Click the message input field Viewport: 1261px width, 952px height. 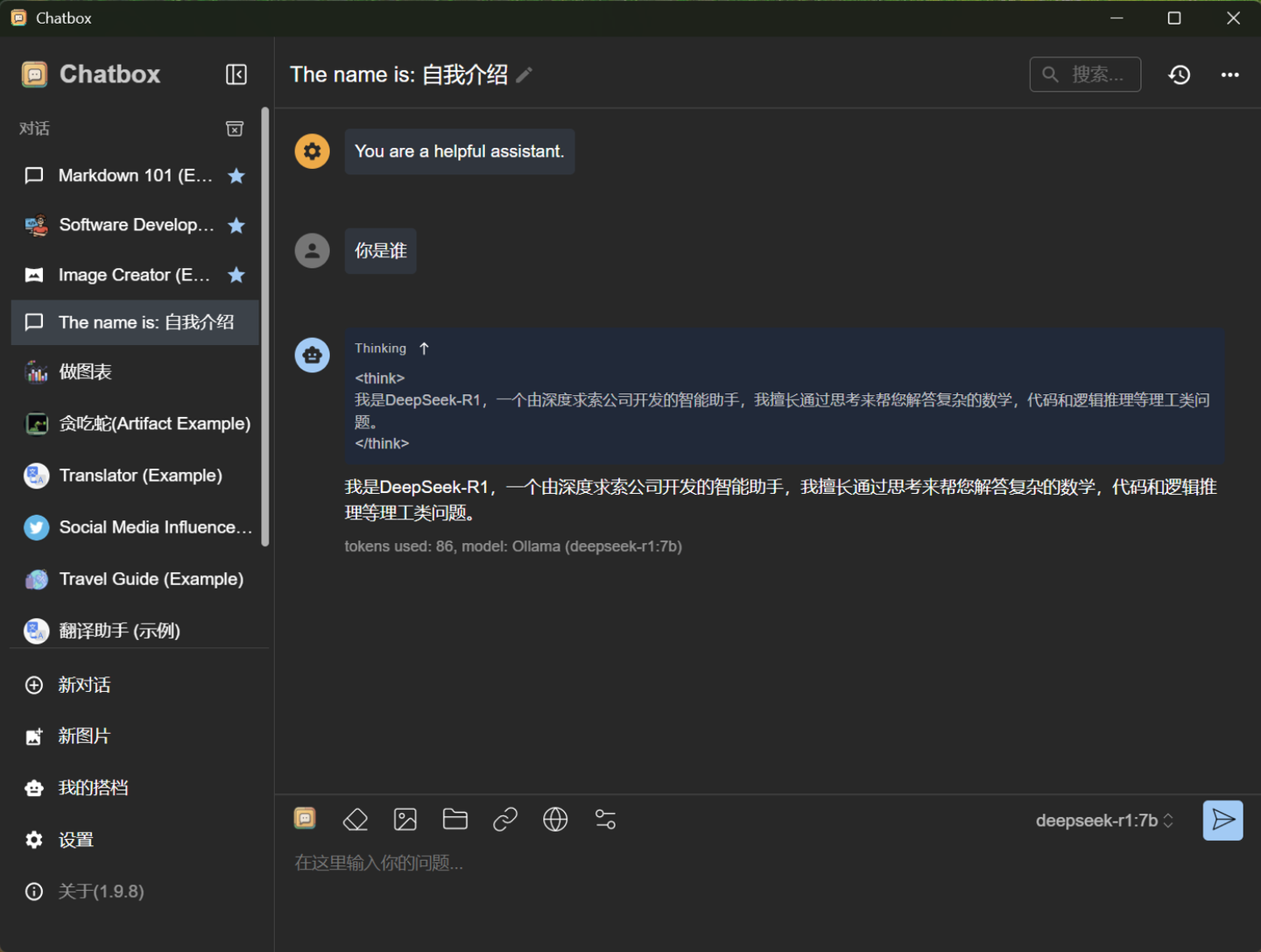(x=613, y=863)
